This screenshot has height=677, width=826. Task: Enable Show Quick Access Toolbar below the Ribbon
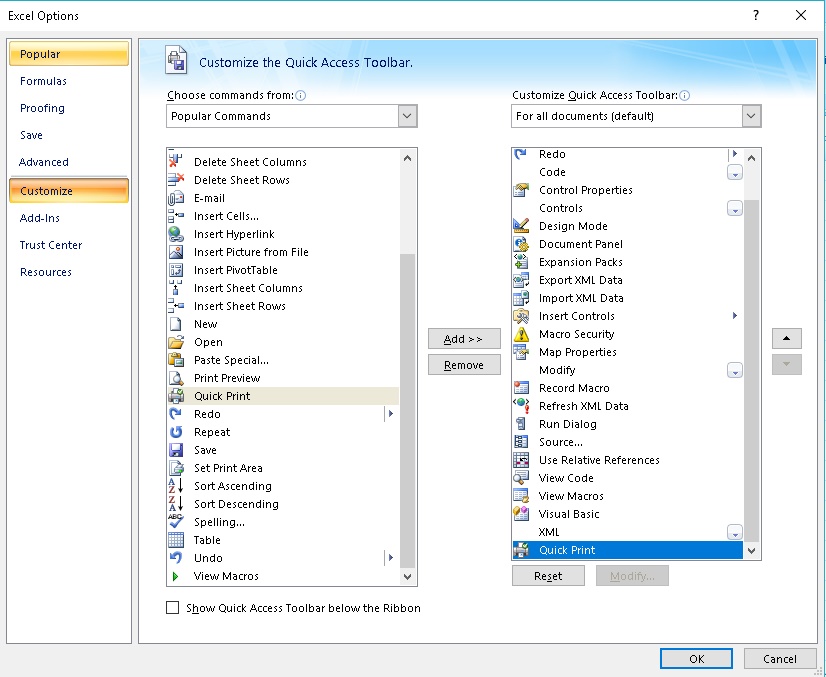pyautogui.click(x=172, y=607)
